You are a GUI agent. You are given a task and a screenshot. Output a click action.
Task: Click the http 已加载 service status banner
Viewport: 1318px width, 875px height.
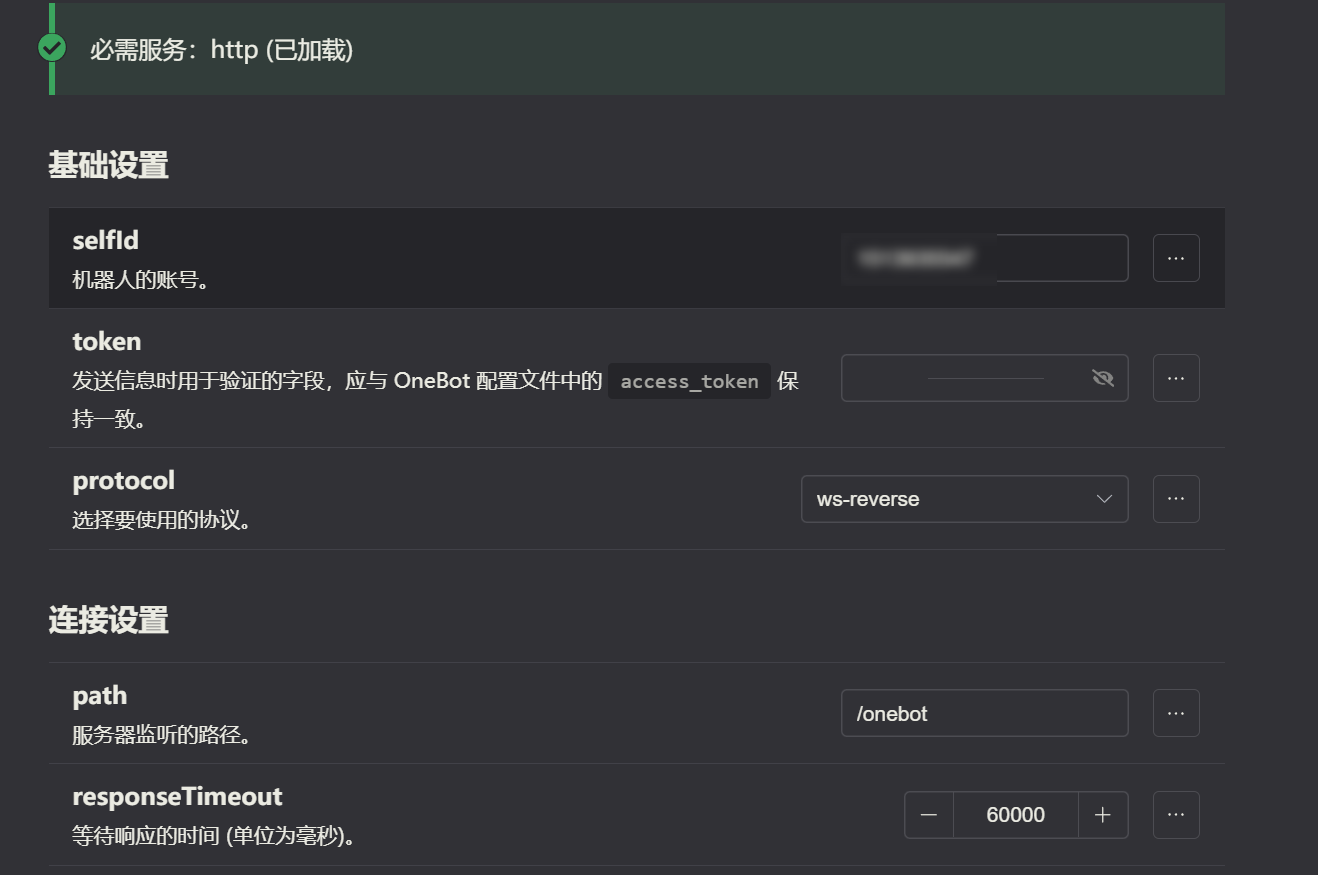coord(637,49)
